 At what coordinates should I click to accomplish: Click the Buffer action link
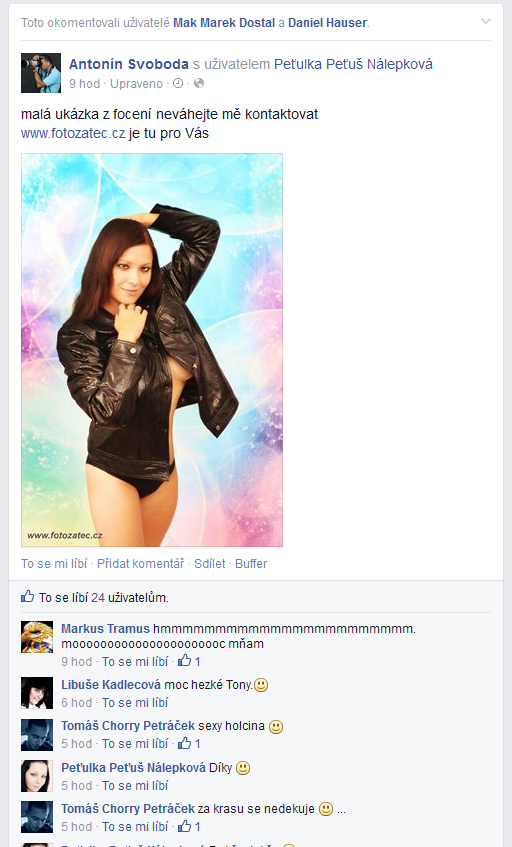[x=251, y=563]
